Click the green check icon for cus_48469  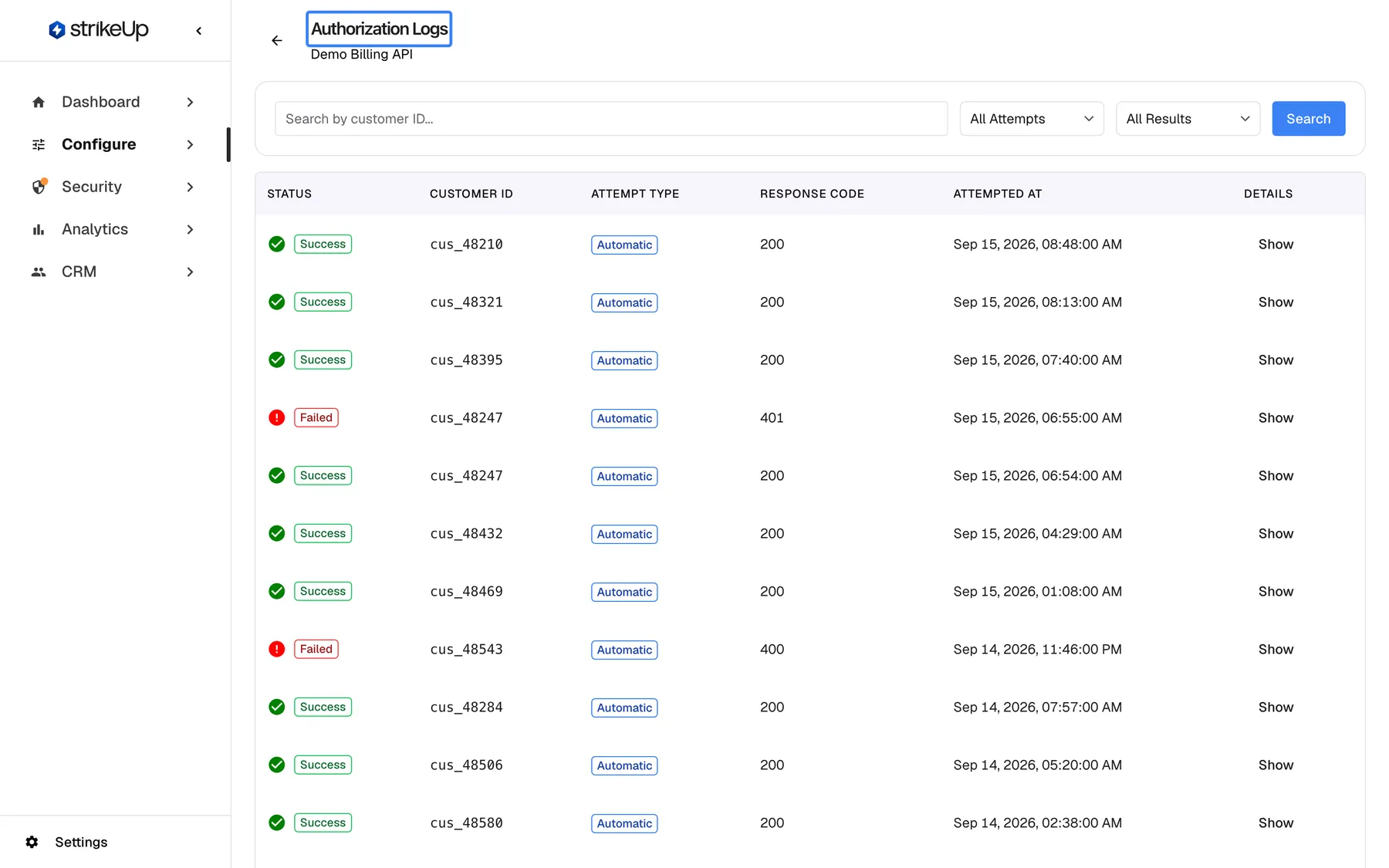(x=277, y=591)
